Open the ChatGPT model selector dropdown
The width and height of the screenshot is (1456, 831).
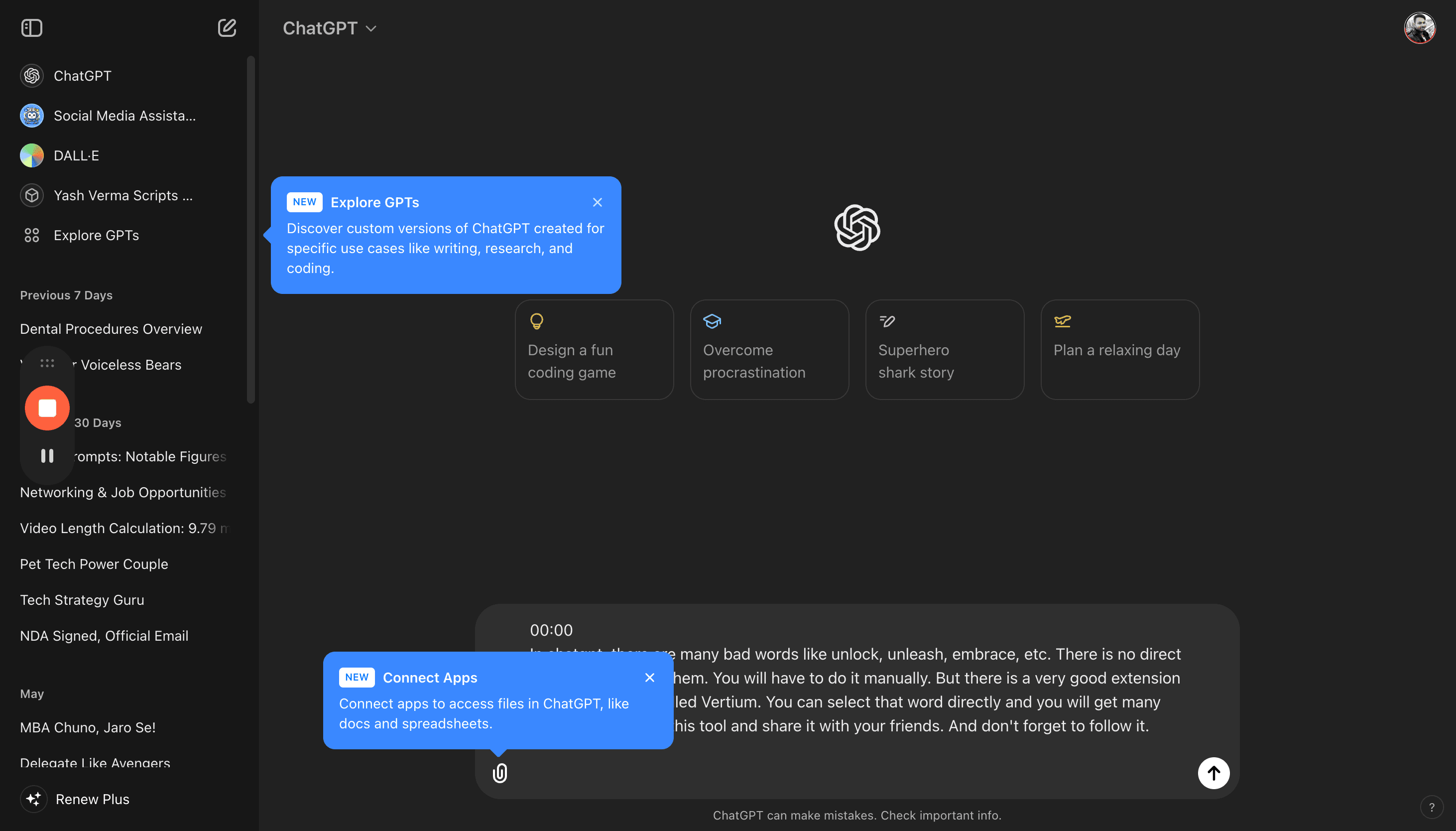pyautogui.click(x=330, y=28)
